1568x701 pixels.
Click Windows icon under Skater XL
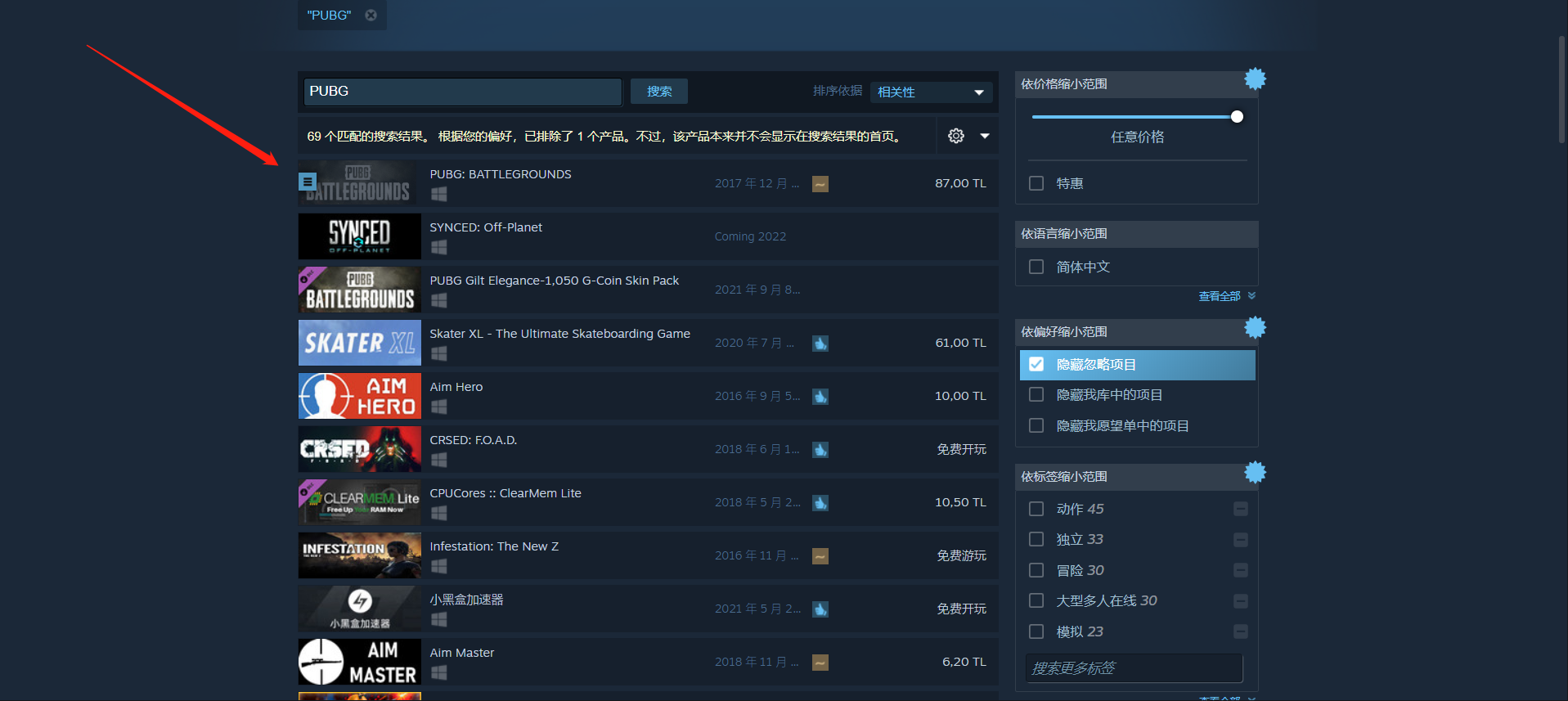439,353
